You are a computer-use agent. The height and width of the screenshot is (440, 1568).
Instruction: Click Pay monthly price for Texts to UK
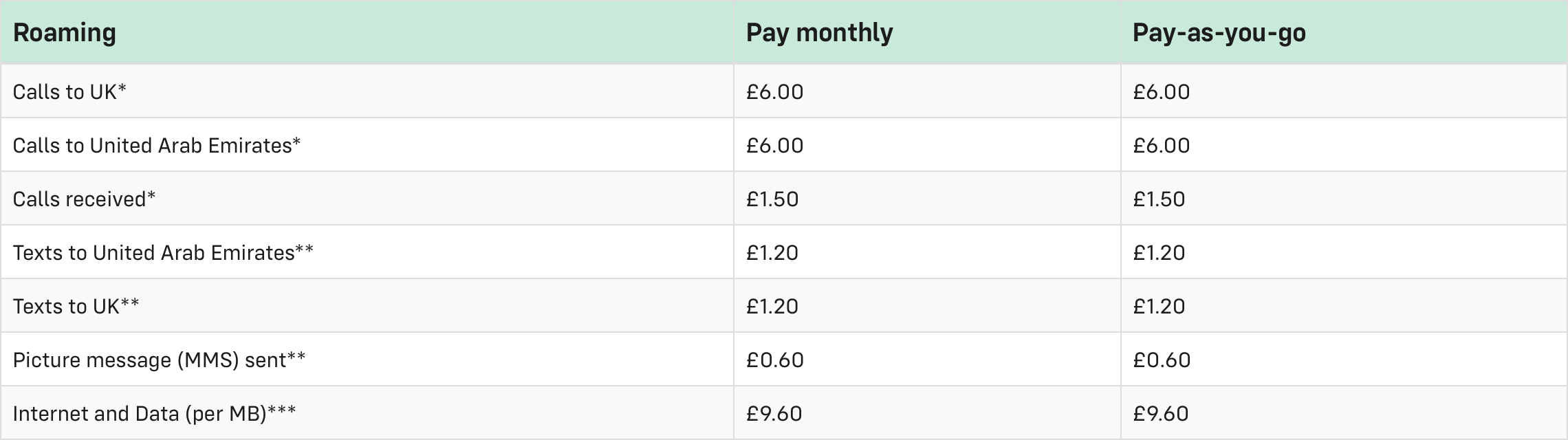point(772,307)
